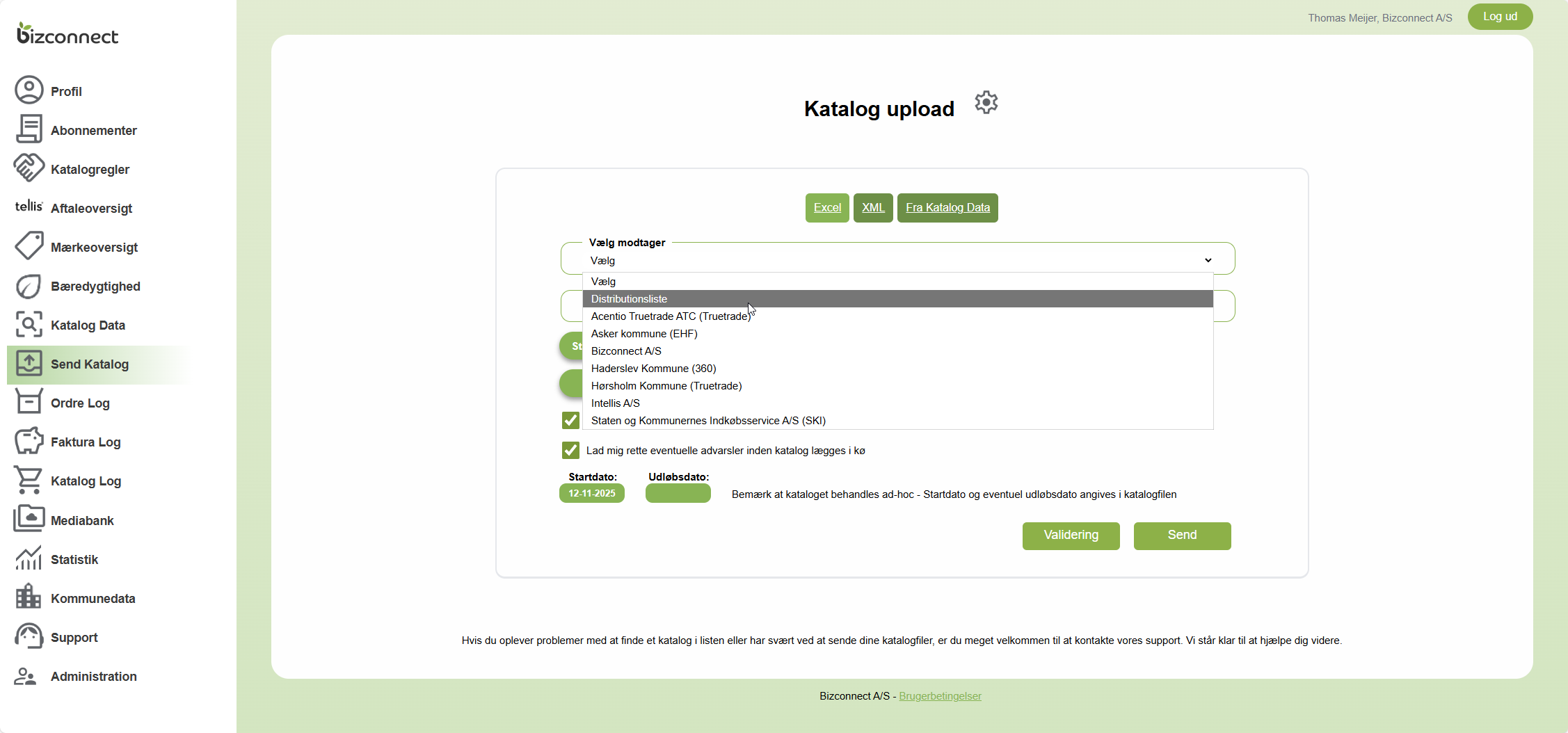Viewport: 1568px width, 733px height.
Task: Click the Administration users icon
Action: 26,676
